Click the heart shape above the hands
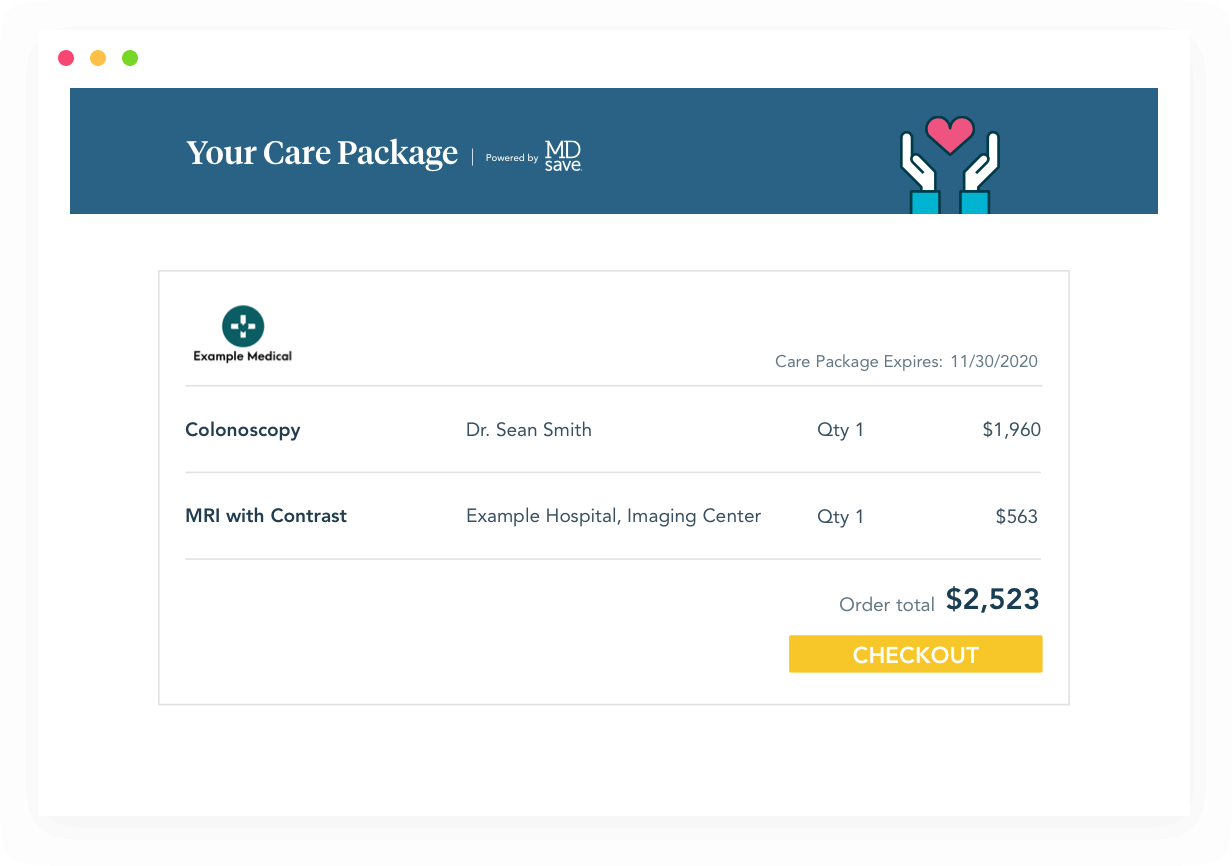Screen dimensions: 1232x866 point(948,134)
